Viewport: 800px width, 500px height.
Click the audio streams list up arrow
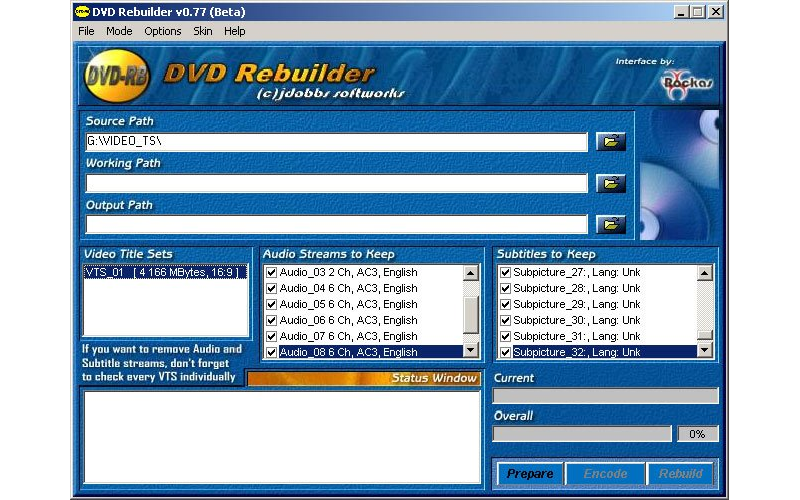[x=470, y=273]
